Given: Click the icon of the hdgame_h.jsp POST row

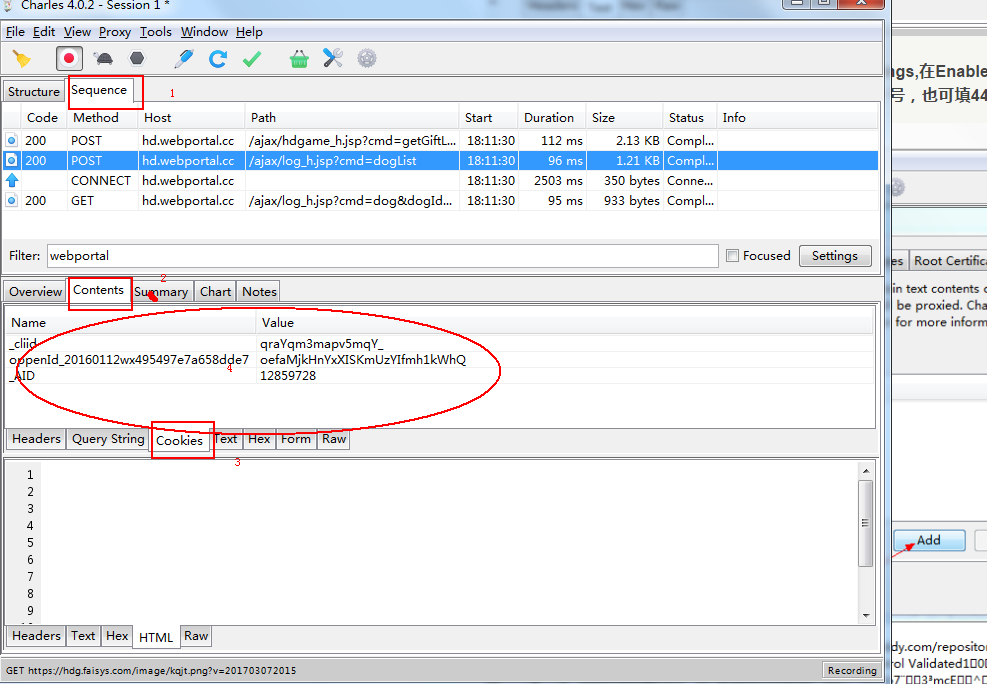Looking at the screenshot, I should tap(11, 140).
